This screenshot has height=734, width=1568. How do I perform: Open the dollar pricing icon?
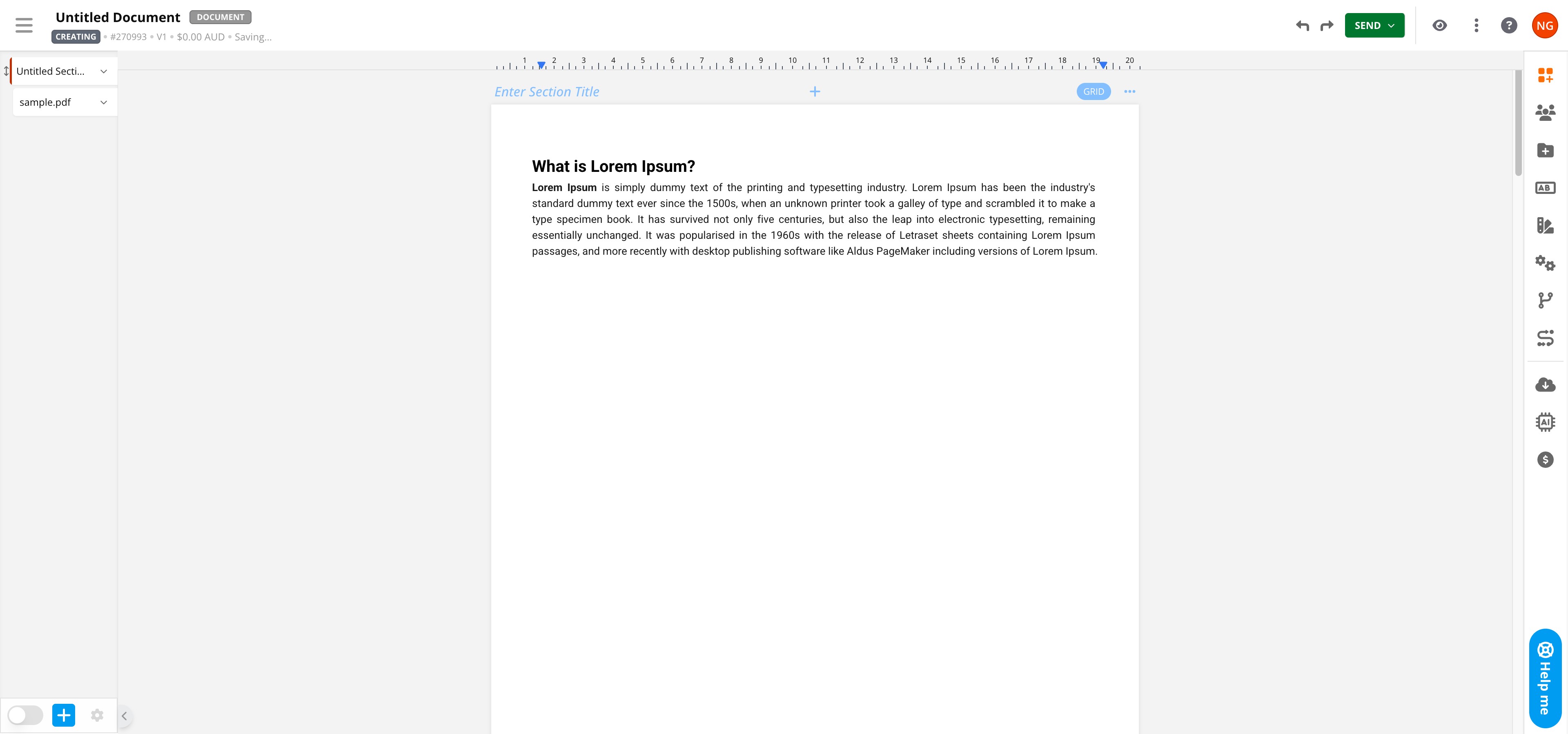[1545, 460]
